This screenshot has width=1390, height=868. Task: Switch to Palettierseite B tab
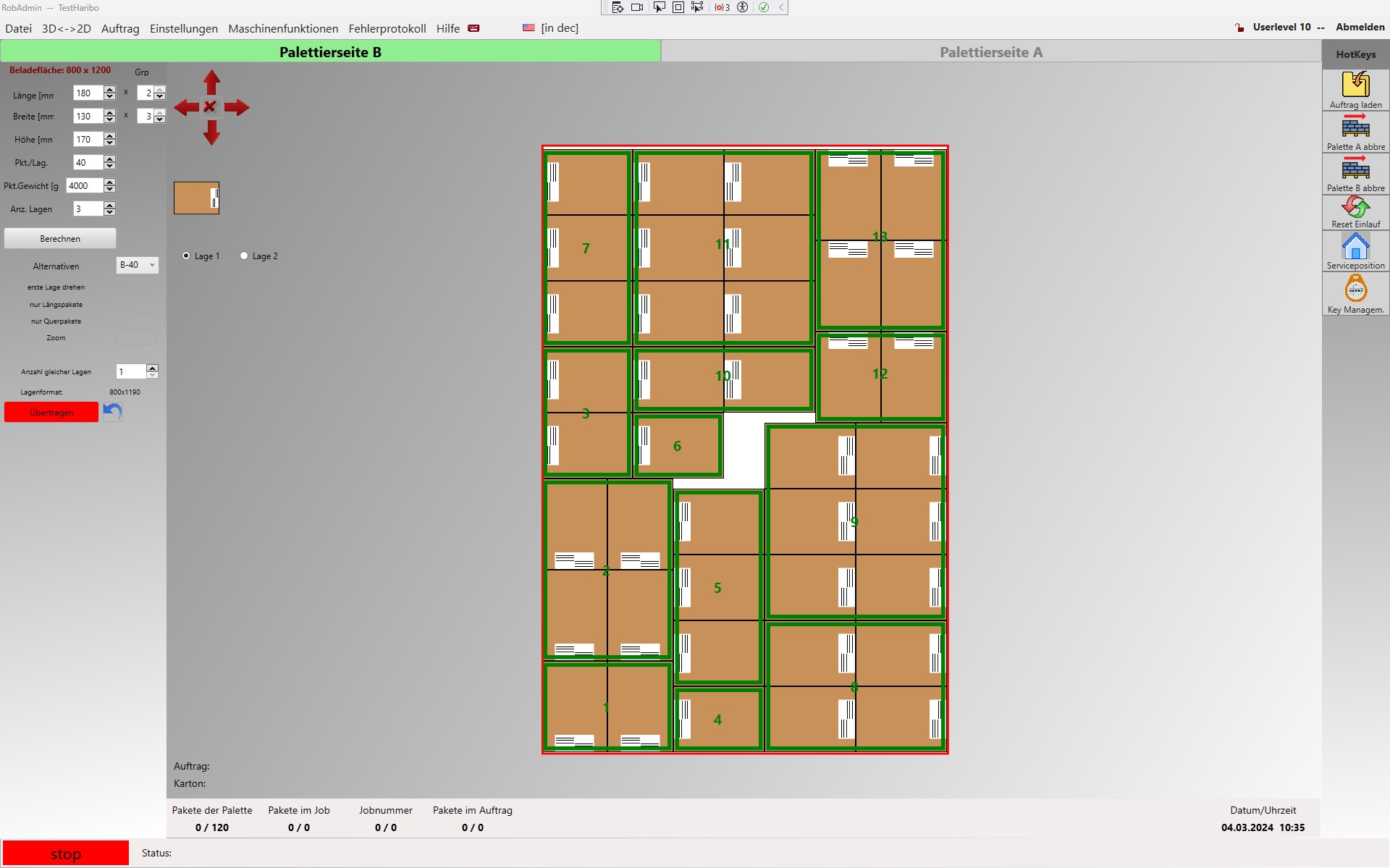[330, 51]
